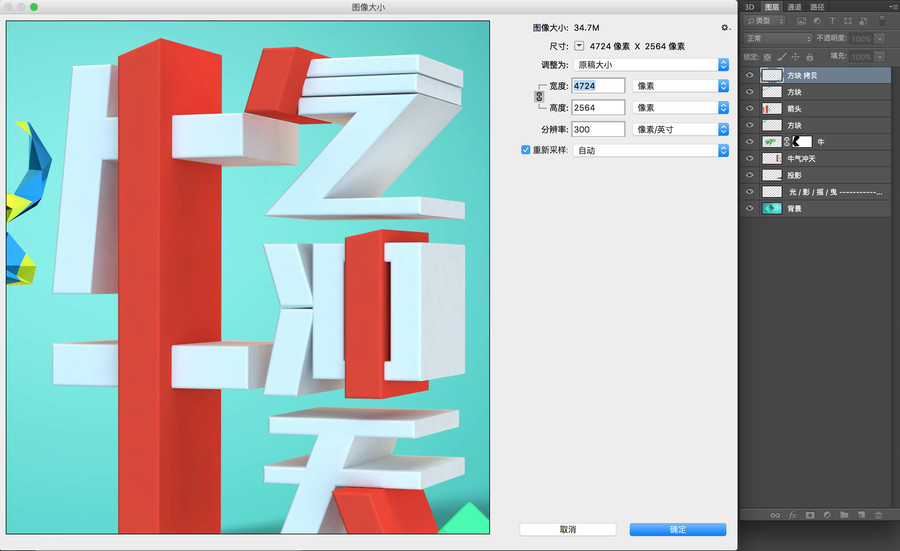Open the 类型 layer filter dropdown
Viewport: 900px width, 551px height.
(x=764, y=21)
